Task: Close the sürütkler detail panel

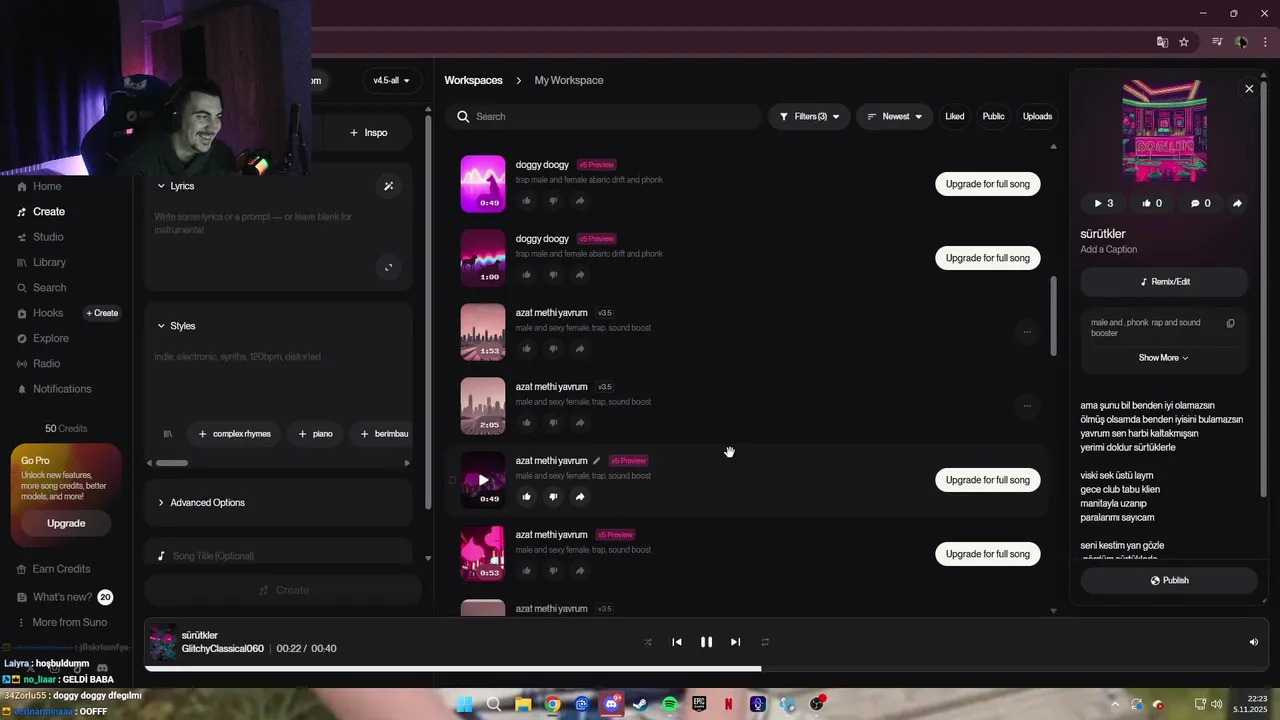Action: (x=1249, y=89)
